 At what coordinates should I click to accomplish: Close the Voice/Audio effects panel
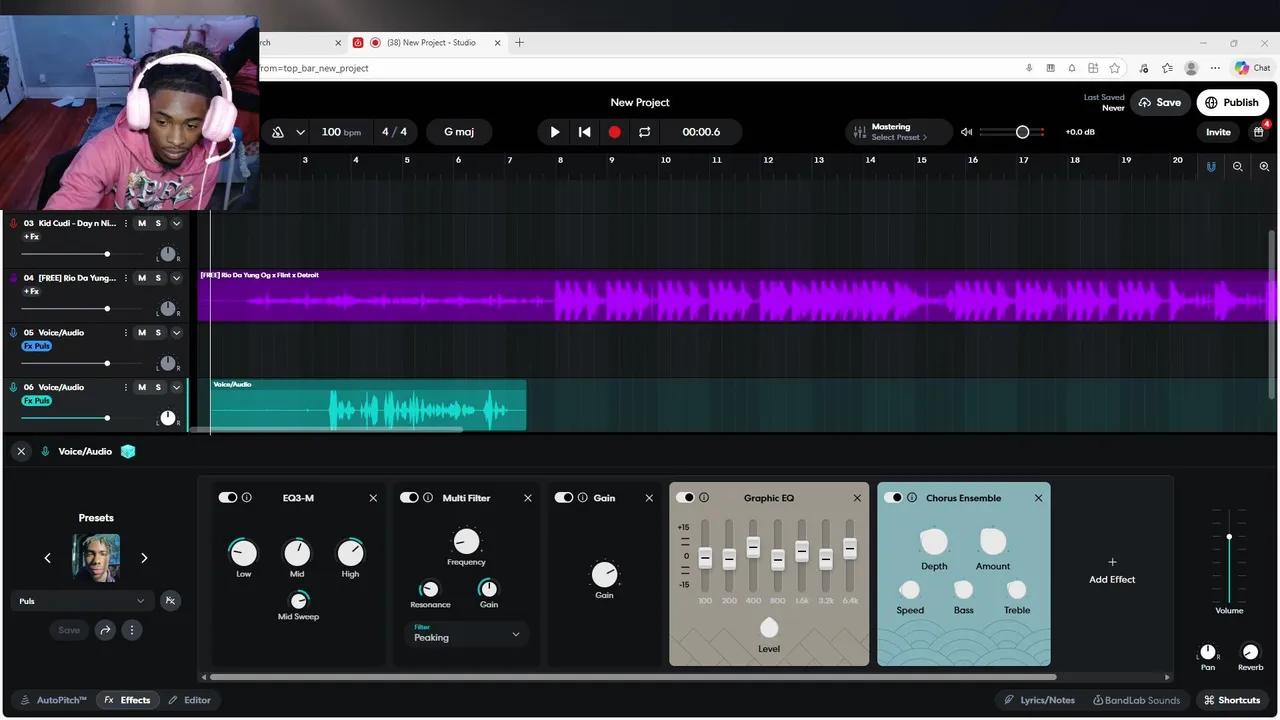pyautogui.click(x=21, y=451)
